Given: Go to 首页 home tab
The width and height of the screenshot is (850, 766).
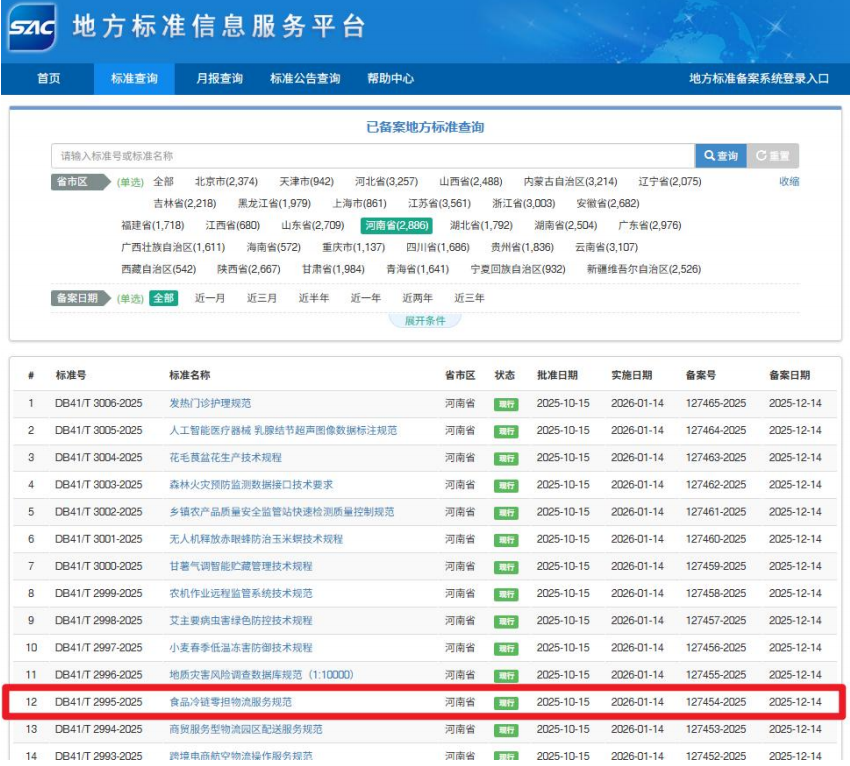Looking at the screenshot, I should [x=49, y=79].
